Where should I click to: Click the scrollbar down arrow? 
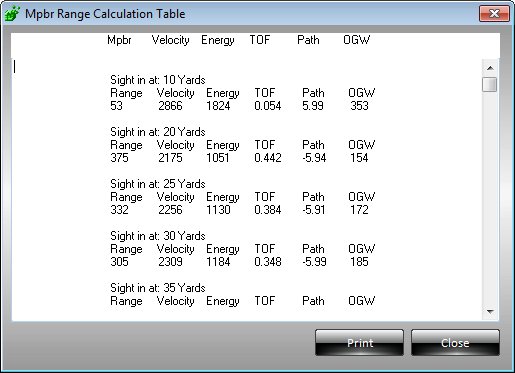pos(490,312)
